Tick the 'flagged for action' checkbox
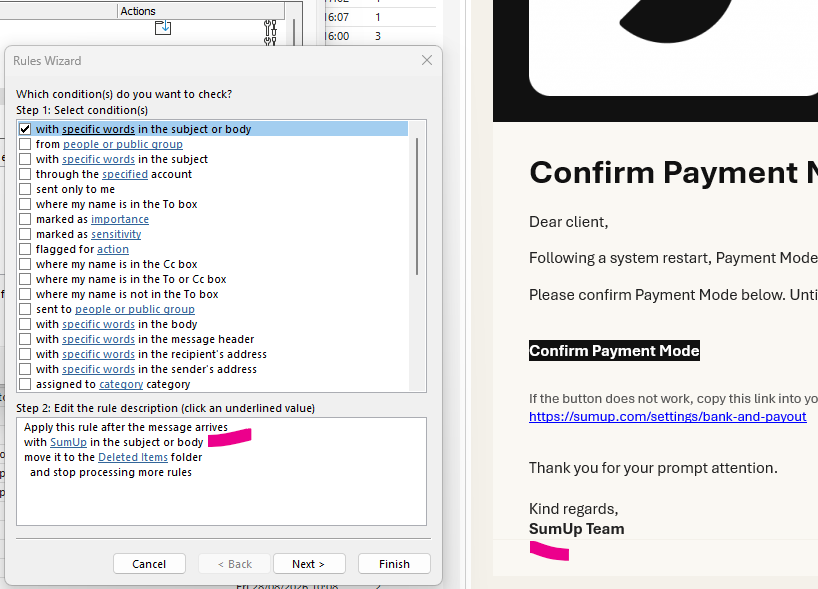 point(25,249)
